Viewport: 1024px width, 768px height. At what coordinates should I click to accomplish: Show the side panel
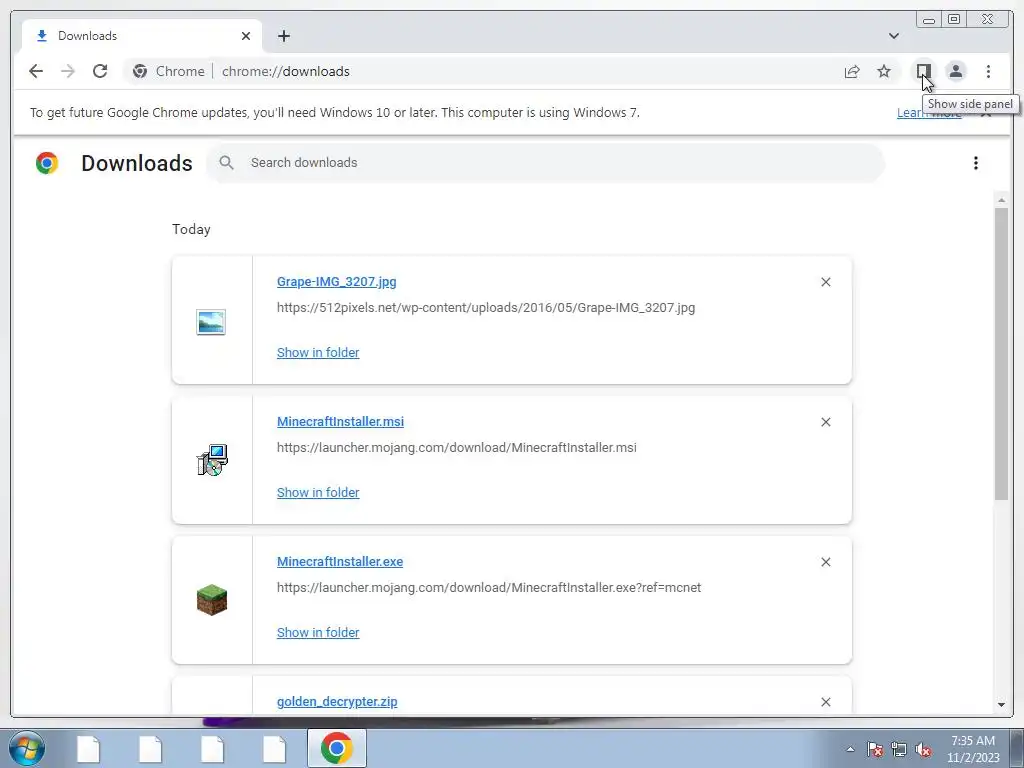coord(923,71)
